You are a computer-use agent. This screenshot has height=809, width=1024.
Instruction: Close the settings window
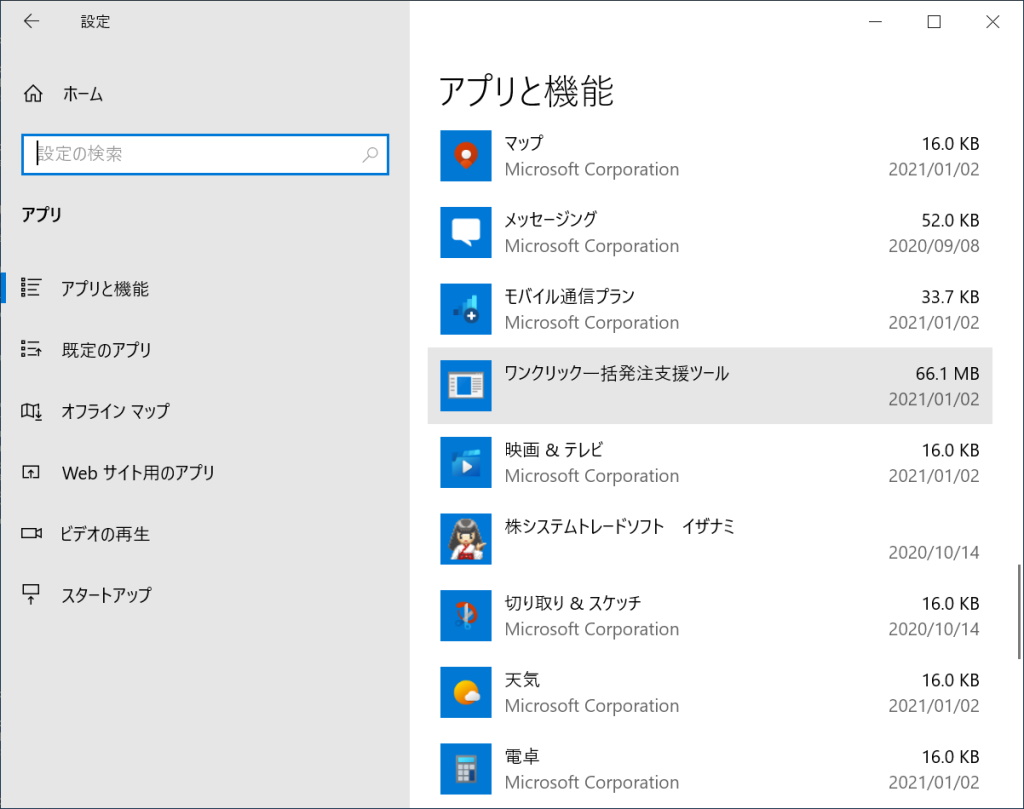[x=993, y=22]
